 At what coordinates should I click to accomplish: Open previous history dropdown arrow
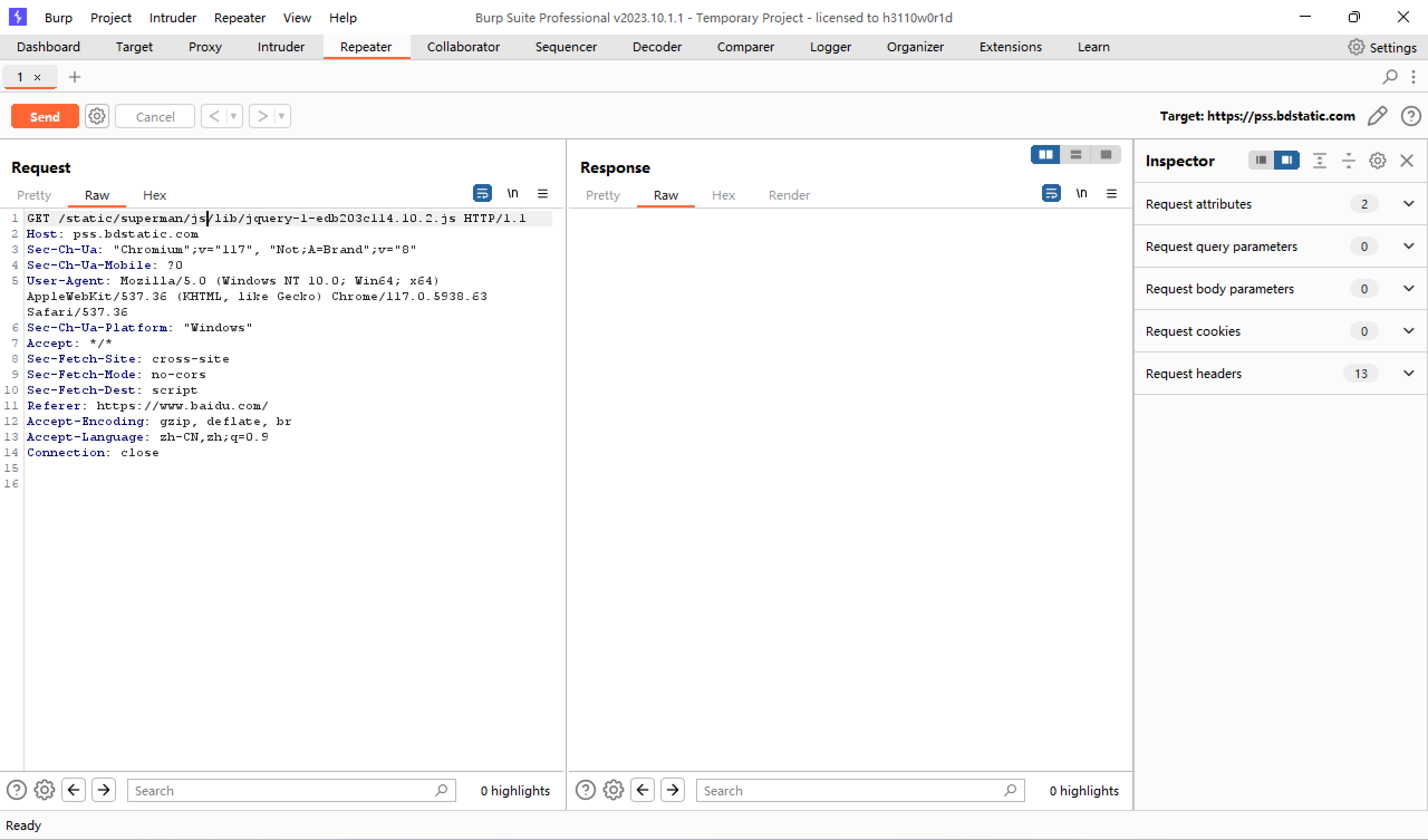tap(234, 116)
